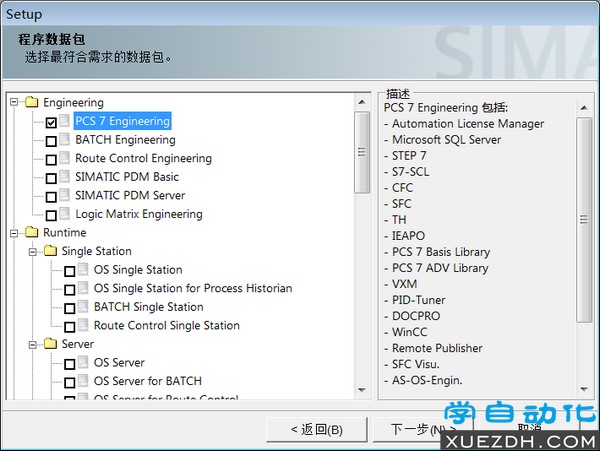Viewport: 600px width, 451px height.
Task: Select OS Single Station for Process Historian label
Action: [193, 288]
